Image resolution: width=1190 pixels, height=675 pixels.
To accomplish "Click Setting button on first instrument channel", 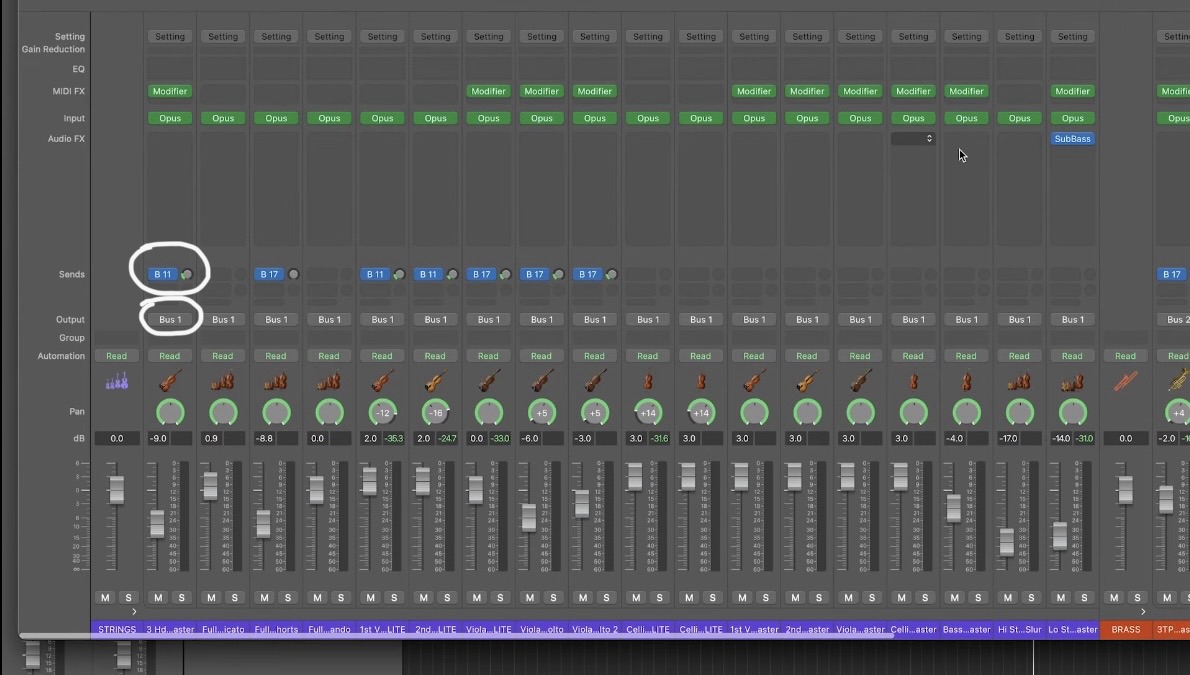I will pyautogui.click(x=170, y=37).
